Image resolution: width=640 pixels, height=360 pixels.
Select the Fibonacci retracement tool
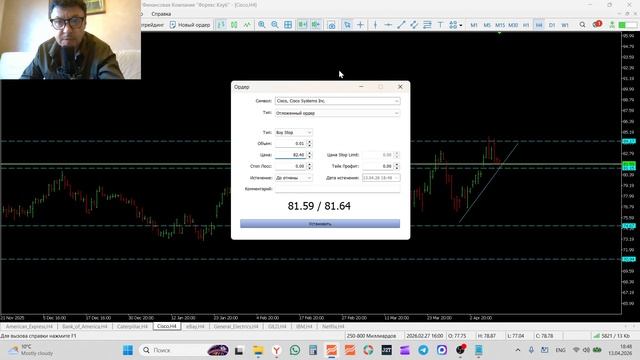427,25
